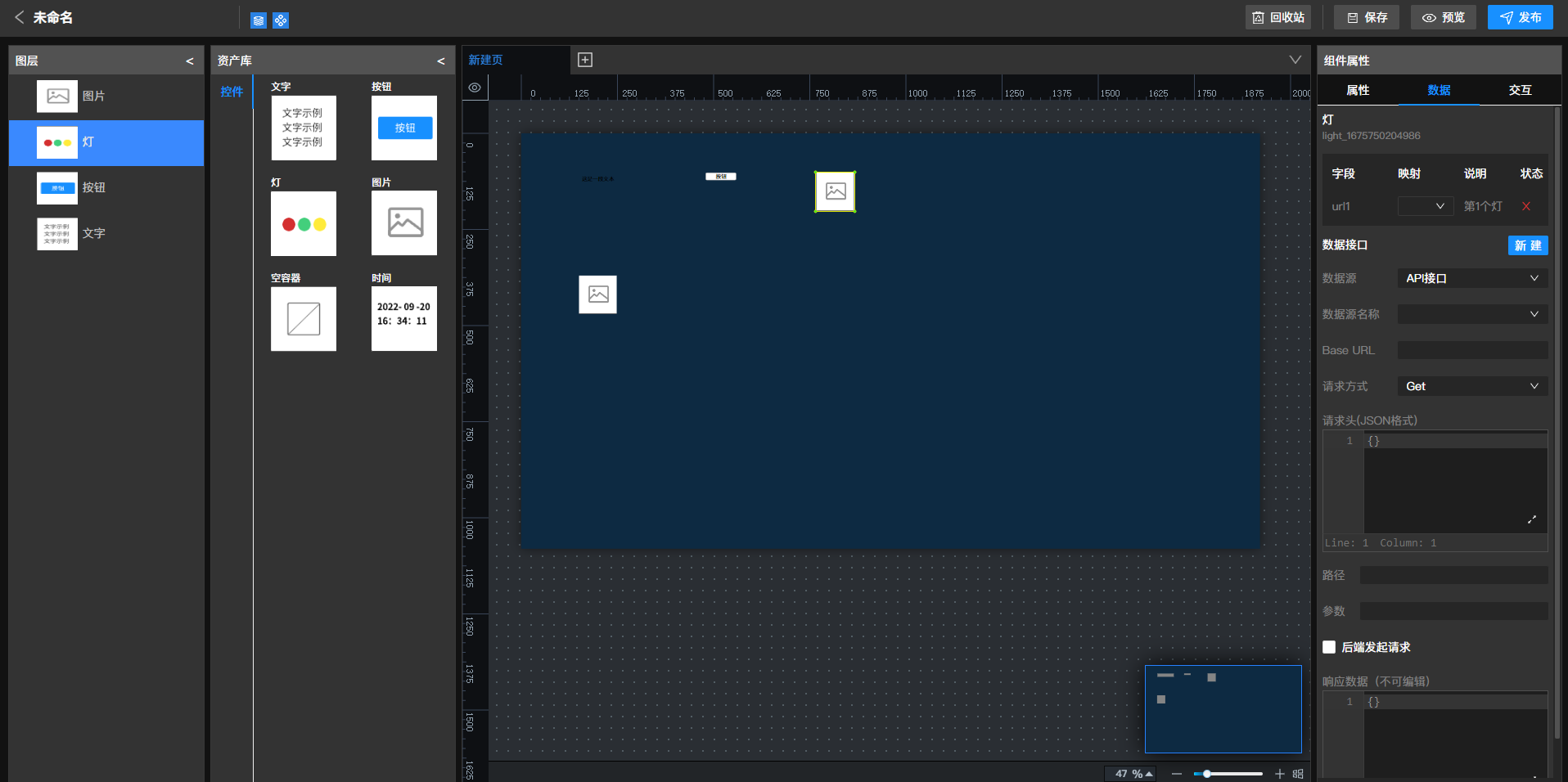Save the project with 保存
The width and height of the screenshot is (1568, 782).
[x=1367, y=17]
